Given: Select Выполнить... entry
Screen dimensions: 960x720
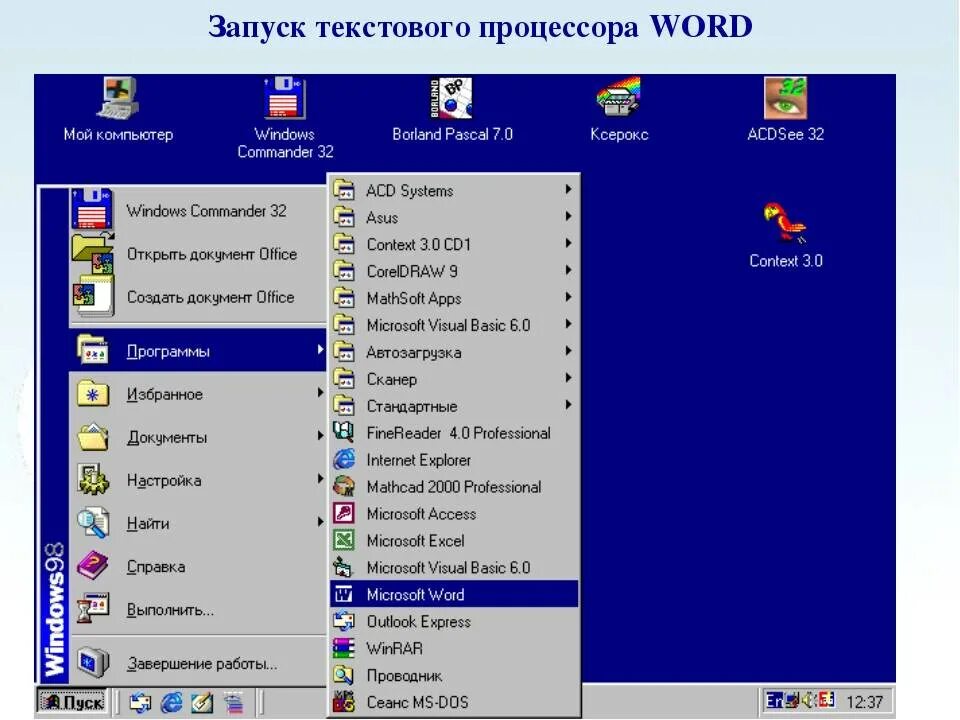Looking at the screenshot, I should [x=197, y=610].
